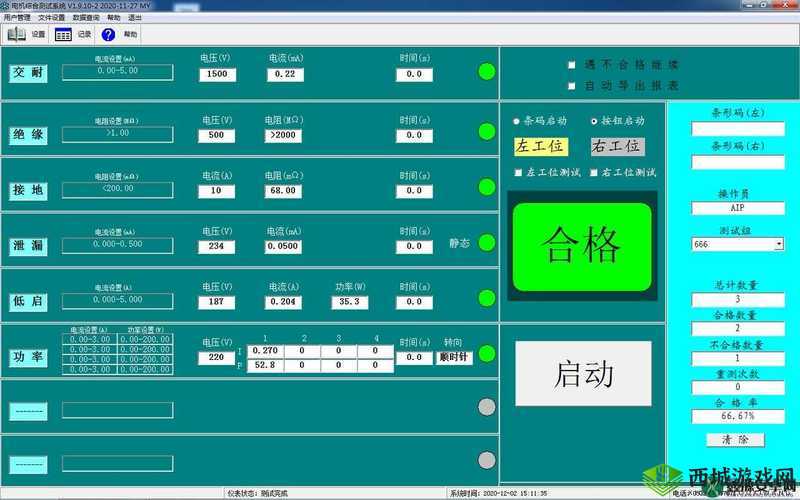Click the upper gray indicator of empty row
The height and width of the screenshot is (500, 800).
click(487, 407)
